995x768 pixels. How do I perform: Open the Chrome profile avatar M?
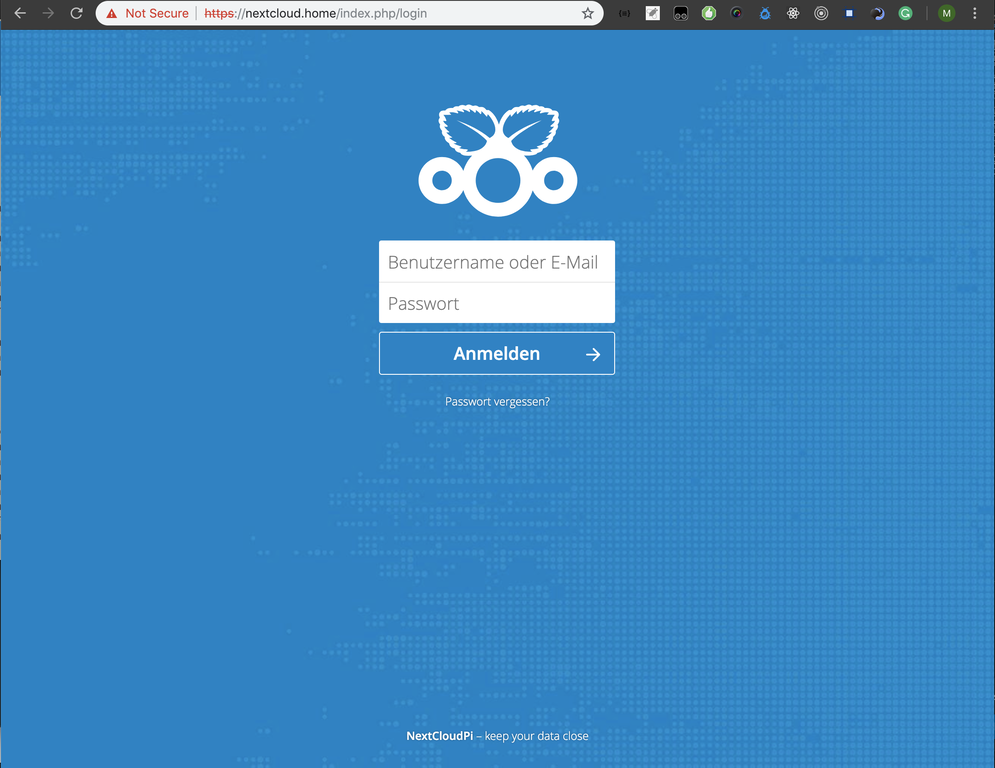click(x=946, y=13)
